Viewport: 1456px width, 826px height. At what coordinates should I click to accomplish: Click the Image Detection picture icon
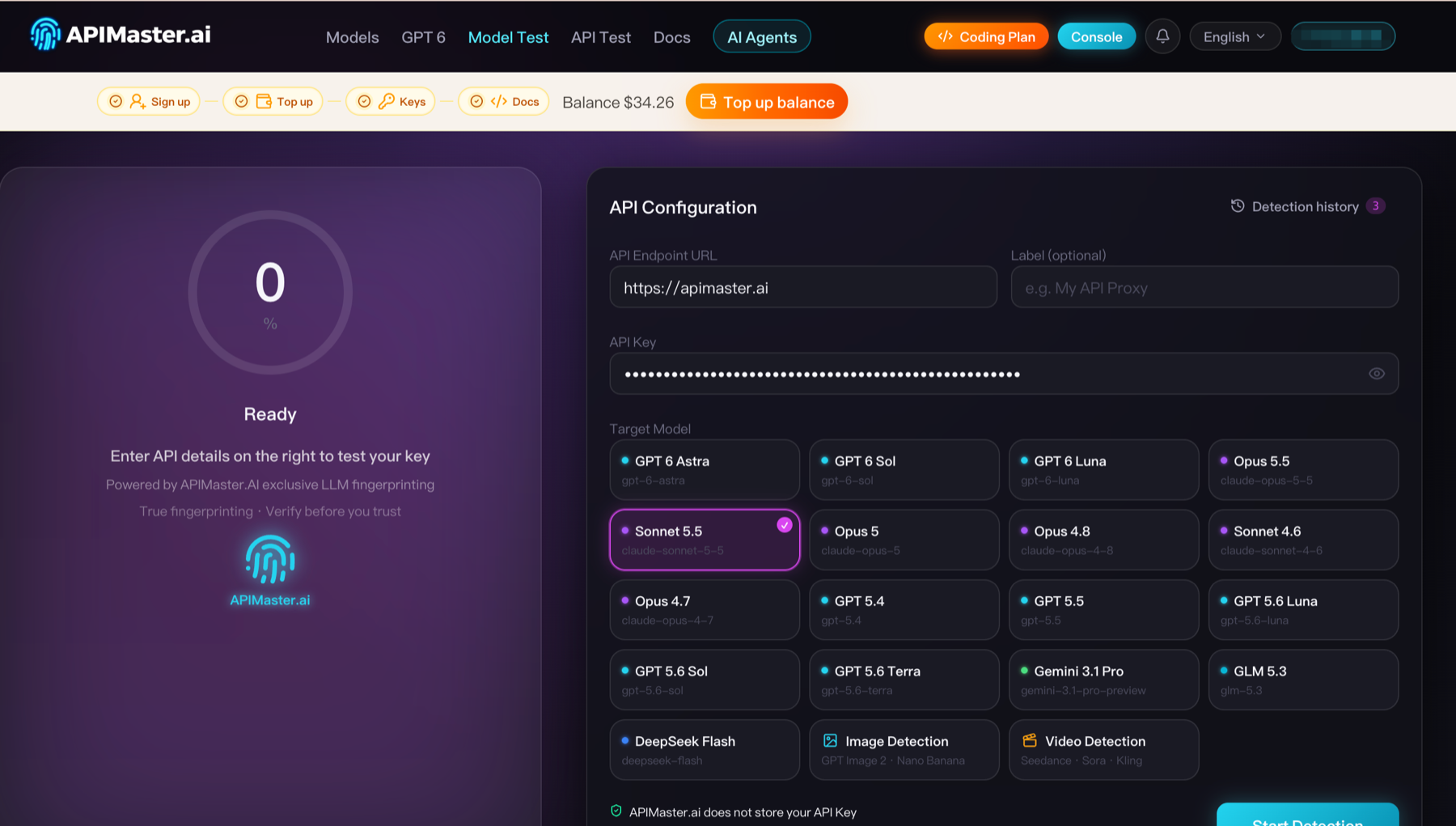[x=830, y=740]
